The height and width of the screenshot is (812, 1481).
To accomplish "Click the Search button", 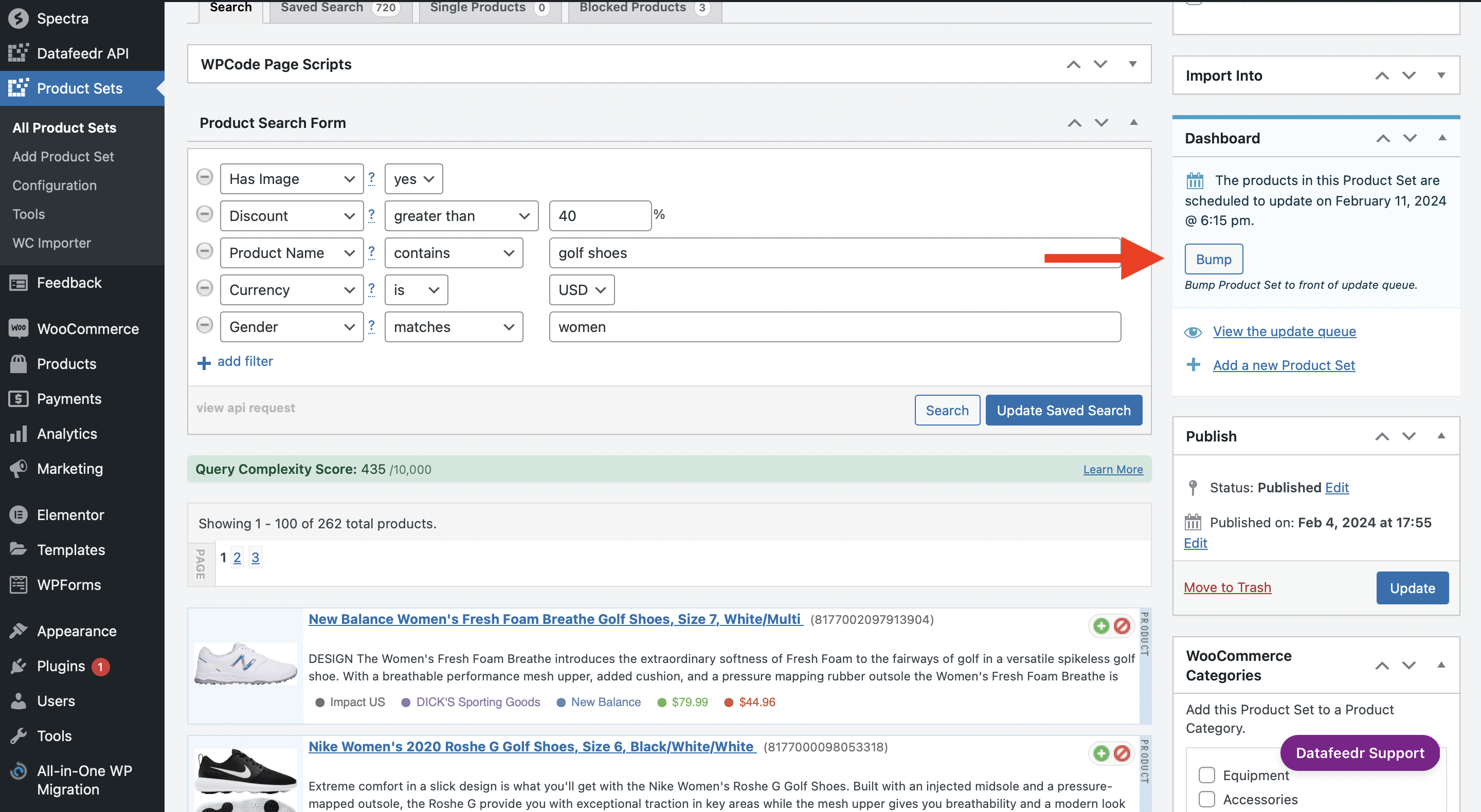I will coord(947,410).
